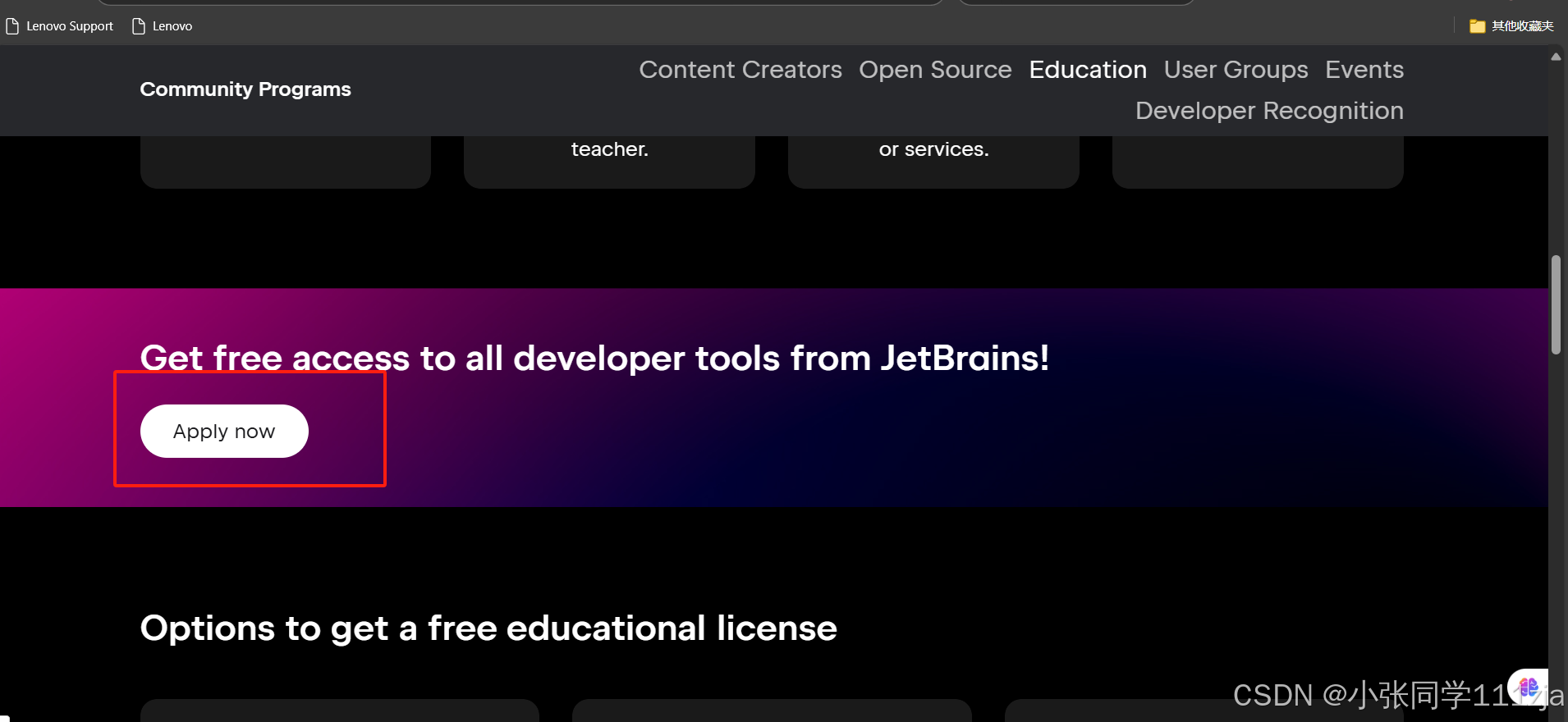Open the User Groups menu item
This screenshot has width=1568, height=722.
pos(1236,70)
